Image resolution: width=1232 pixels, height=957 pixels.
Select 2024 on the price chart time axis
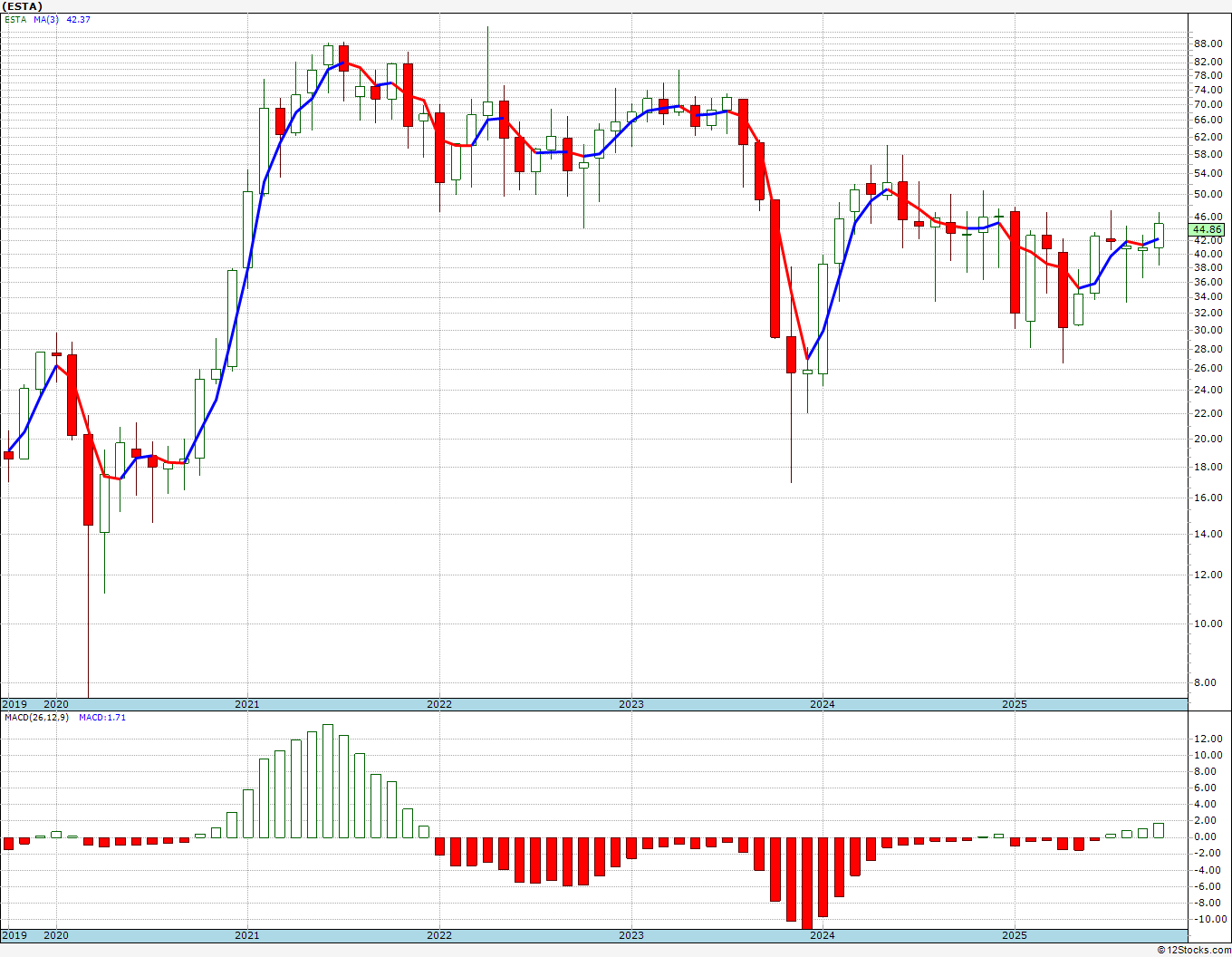pos(823,704)
